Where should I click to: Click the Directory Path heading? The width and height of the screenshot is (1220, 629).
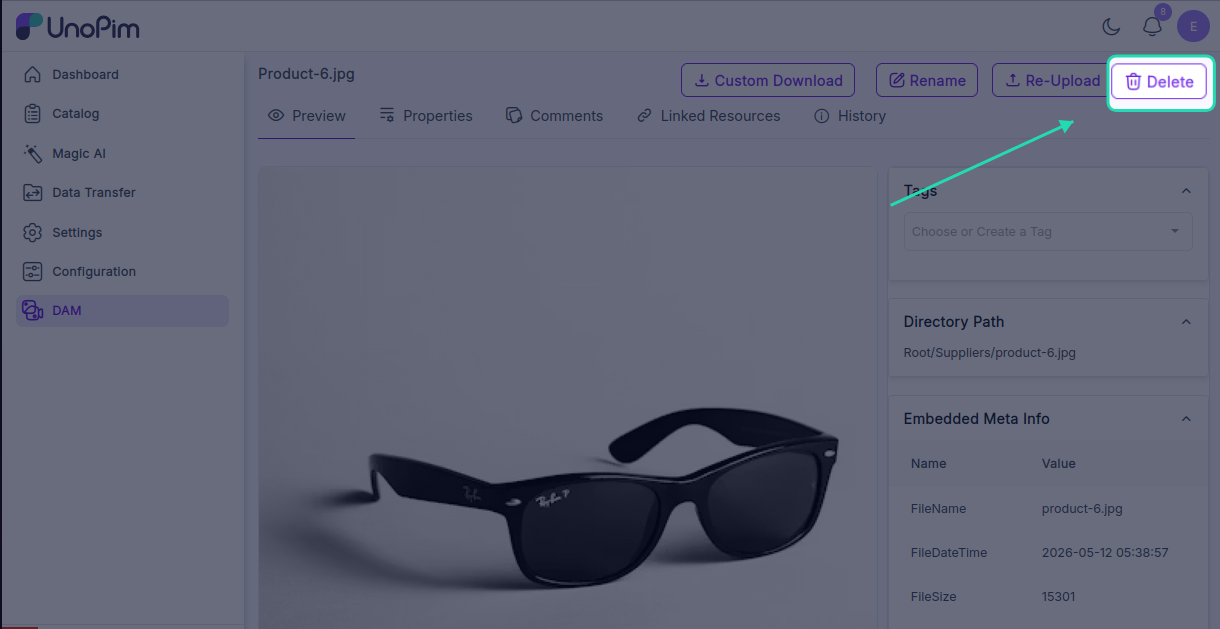click(x=953, y=322)
